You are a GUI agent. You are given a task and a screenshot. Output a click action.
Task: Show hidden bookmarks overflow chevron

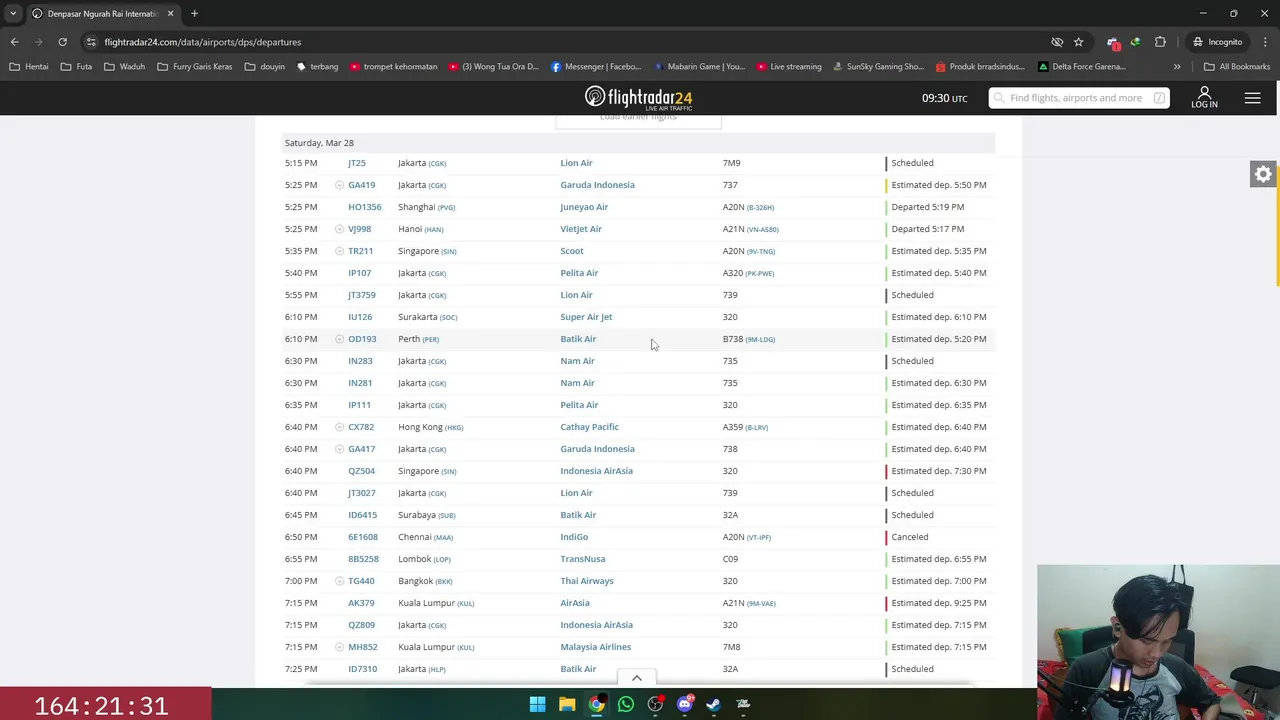(1176, 67)
